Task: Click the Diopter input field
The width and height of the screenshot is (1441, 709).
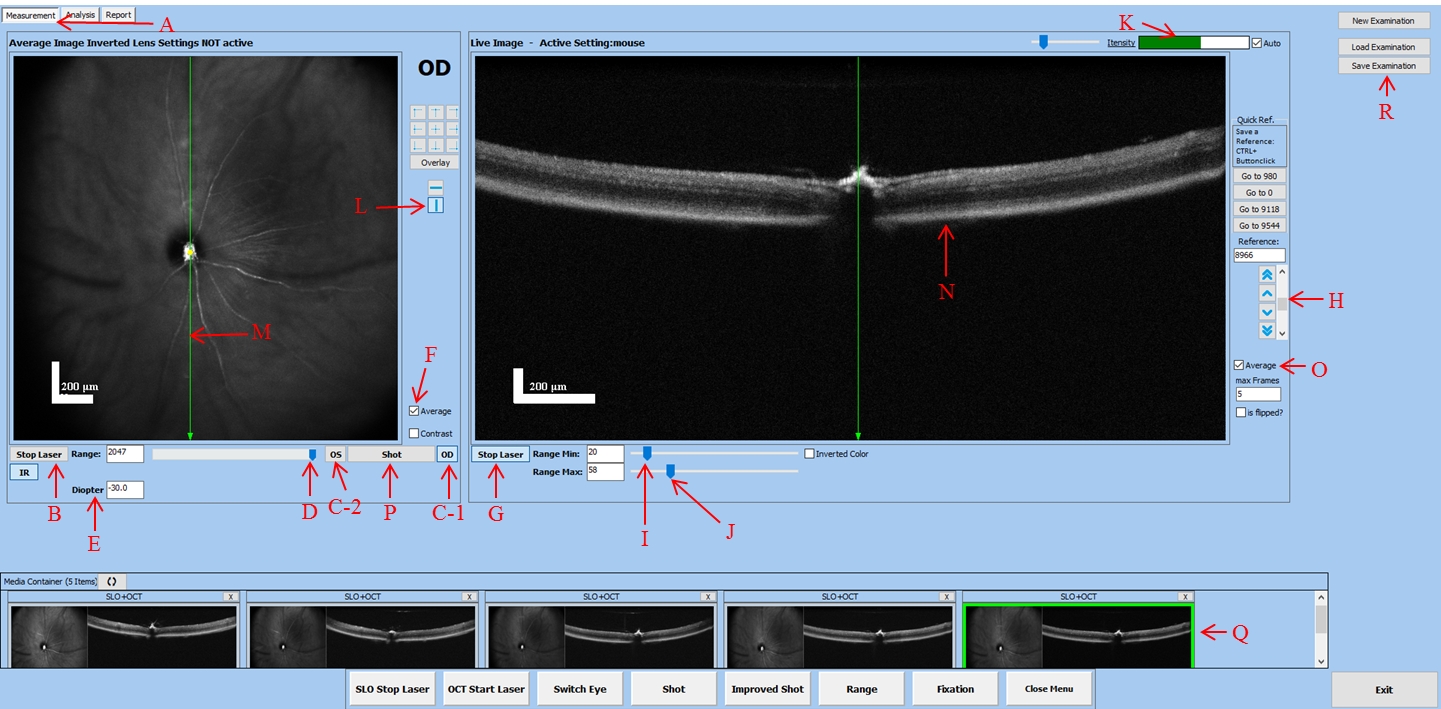Action: point(126,490)
